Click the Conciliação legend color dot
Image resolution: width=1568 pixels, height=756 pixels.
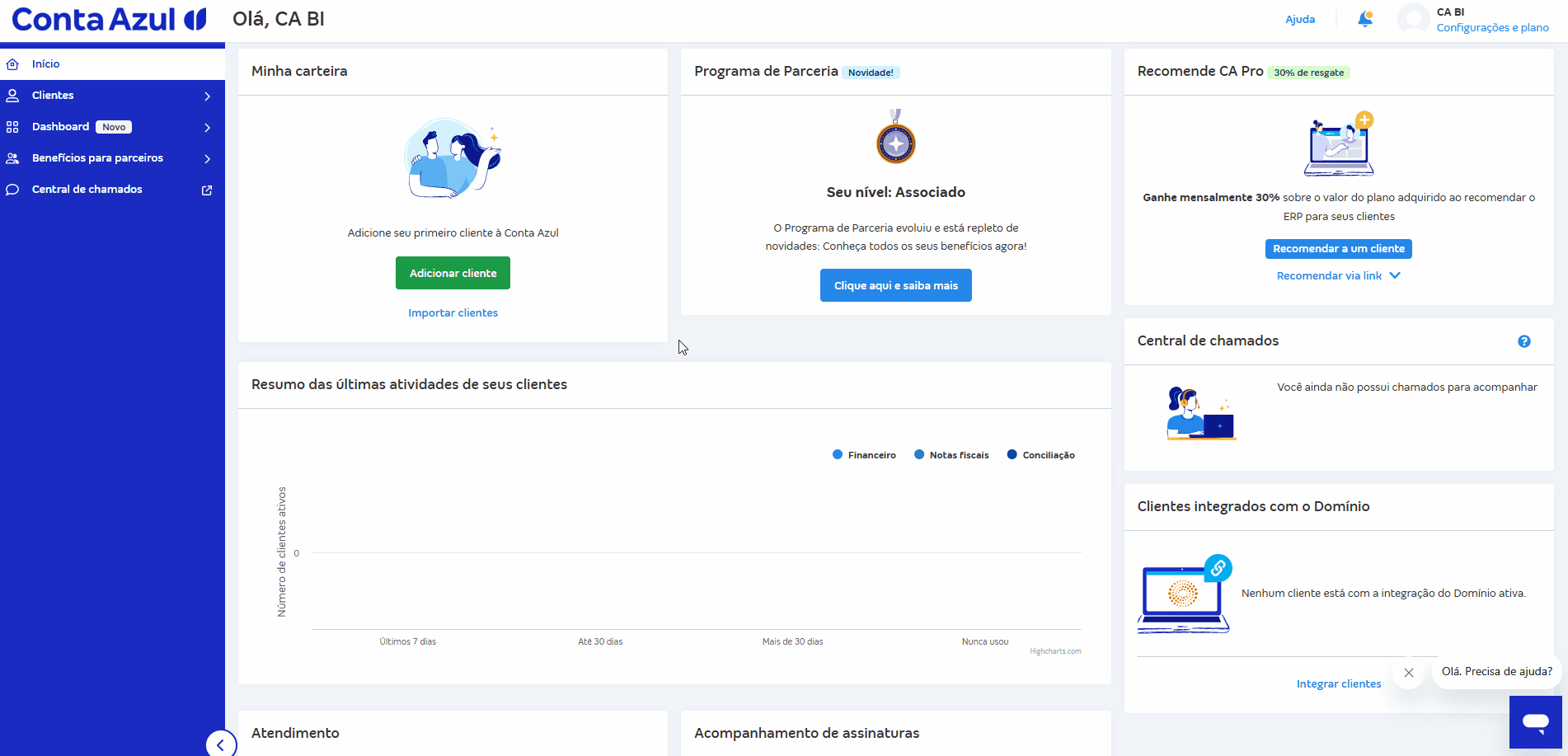click(x=1012, y=454)
